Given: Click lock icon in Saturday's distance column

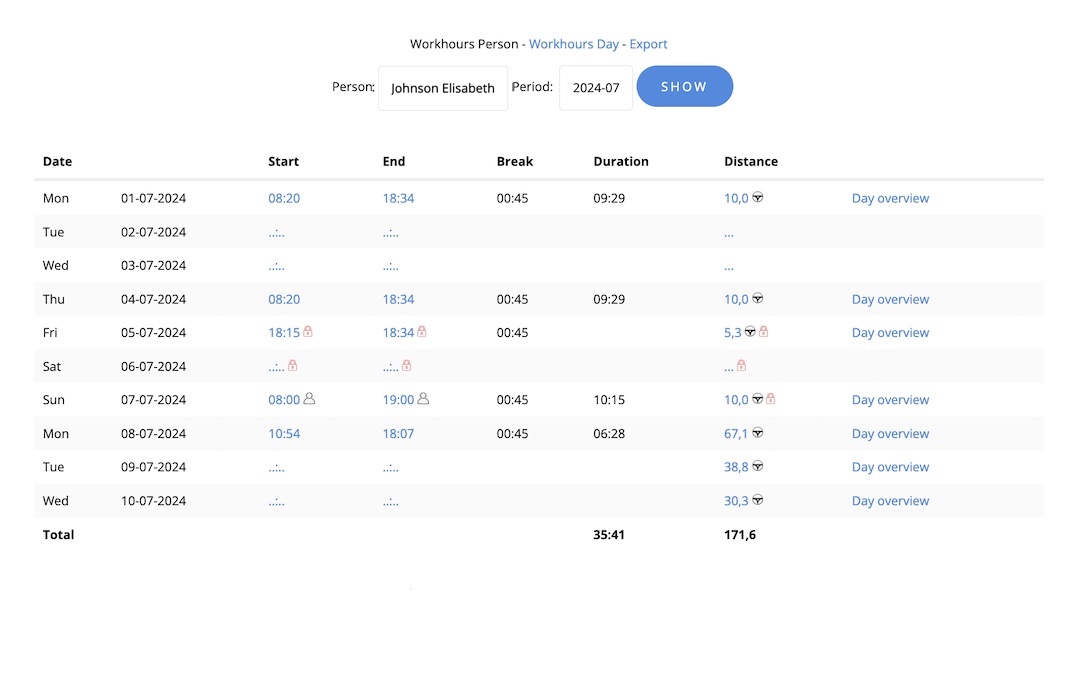Looking at the screenshot, I should click(x=742, y=366).
